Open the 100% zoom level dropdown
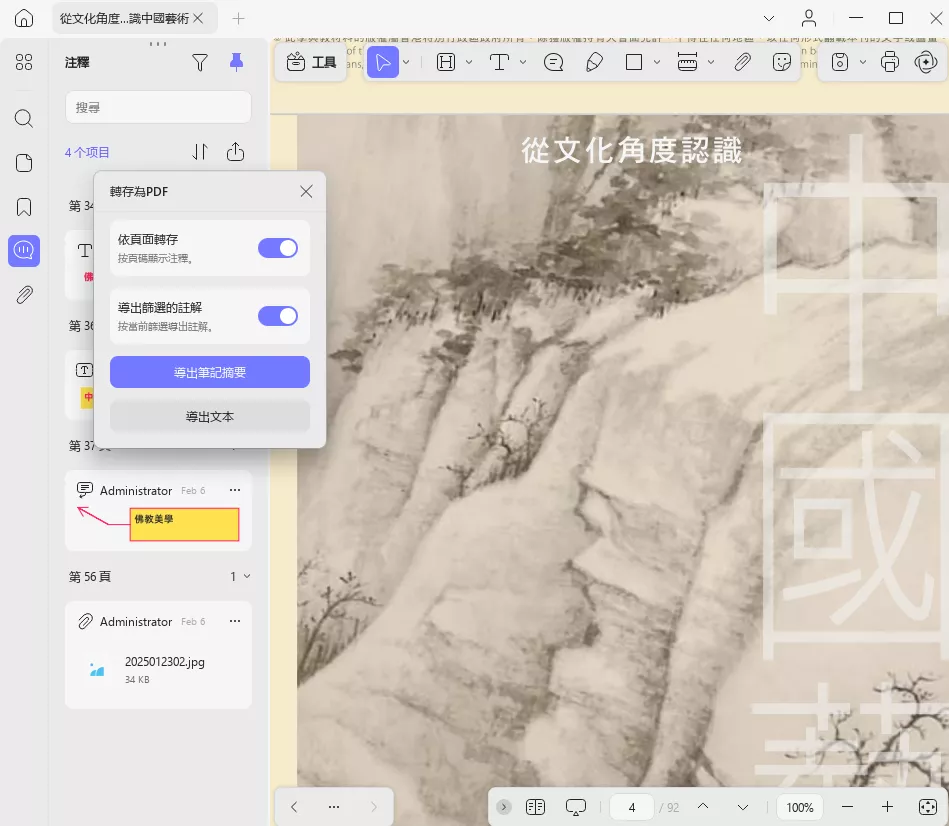 800,807
